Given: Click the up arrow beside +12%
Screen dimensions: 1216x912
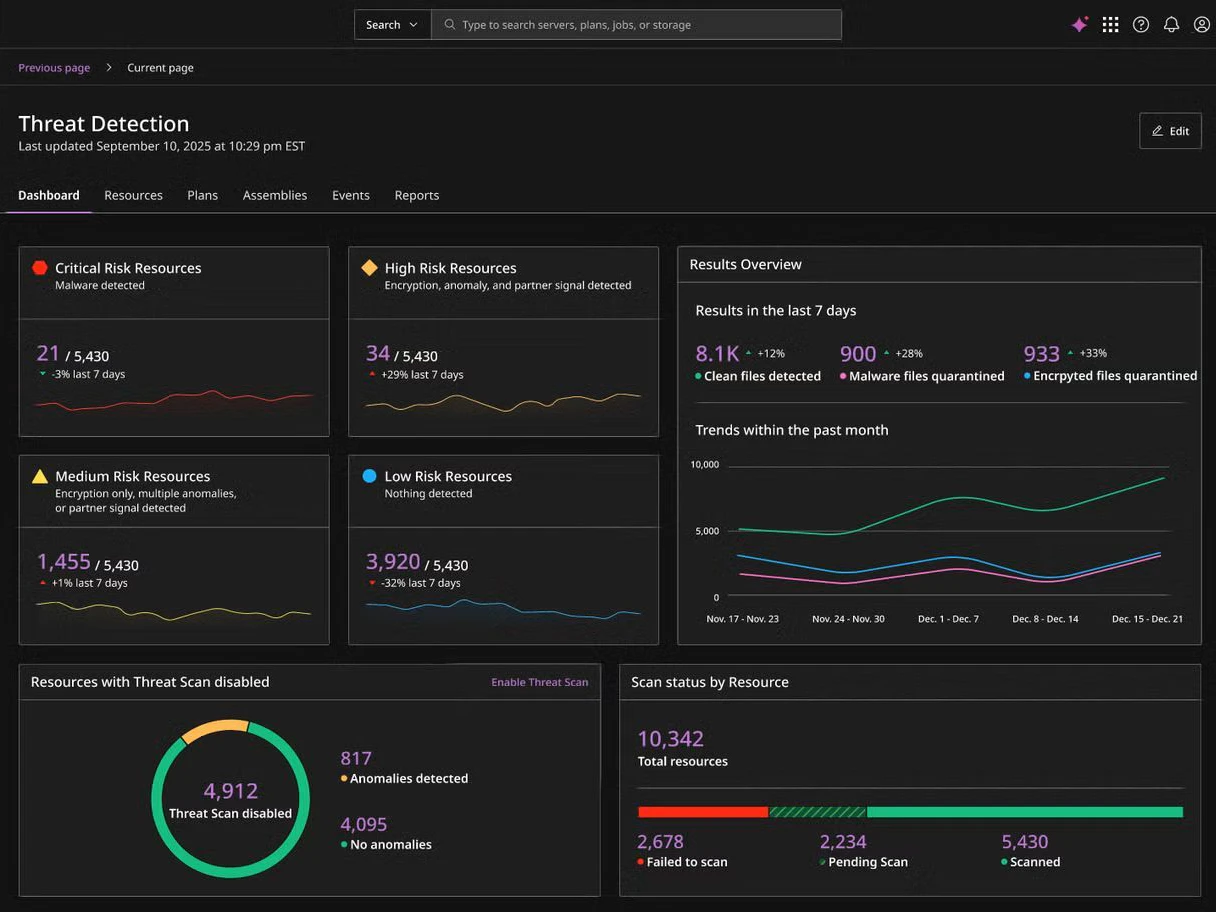Looking at the screenshot, I should click(x=748, y=353).
